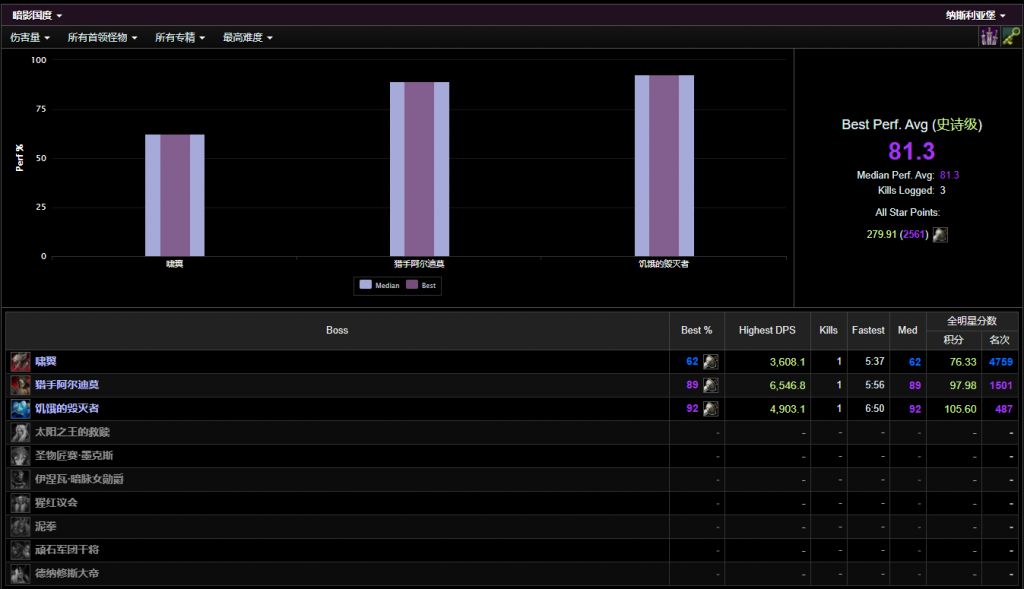Open the 暗影国度 expansion dropdown

(x=37, y=15)
